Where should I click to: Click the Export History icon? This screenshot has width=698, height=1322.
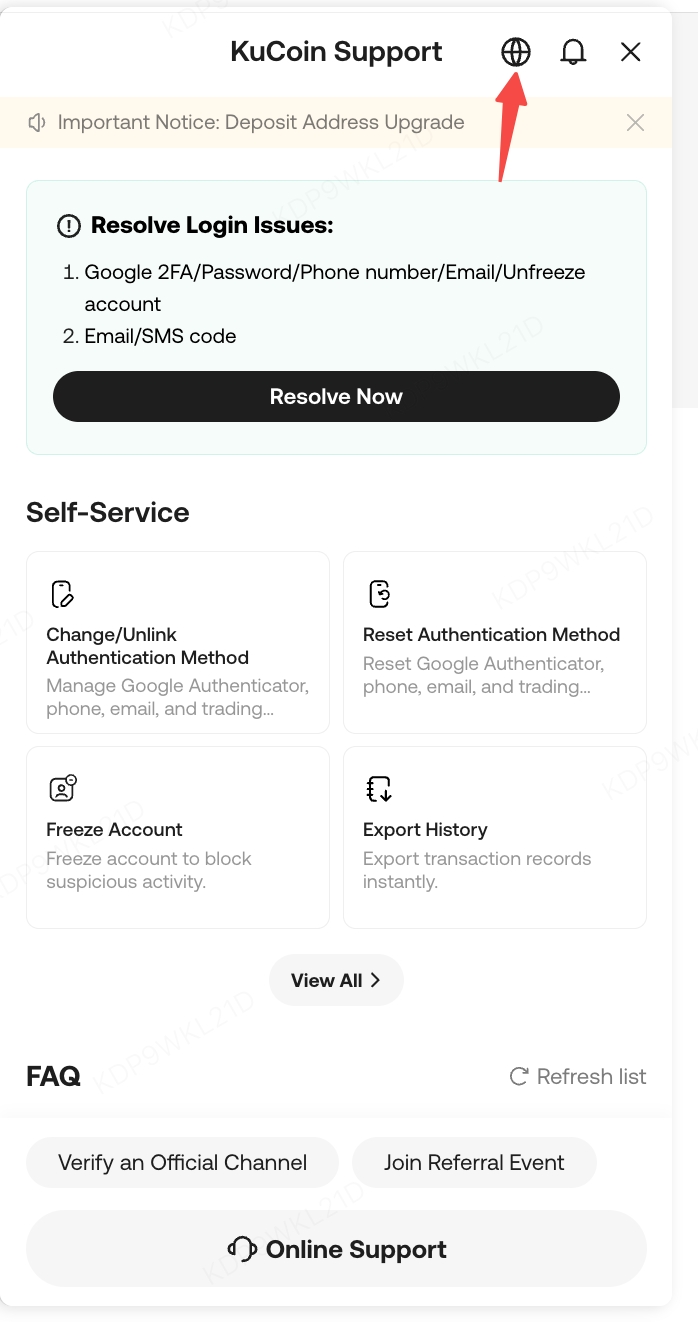(x=379, y=788)
